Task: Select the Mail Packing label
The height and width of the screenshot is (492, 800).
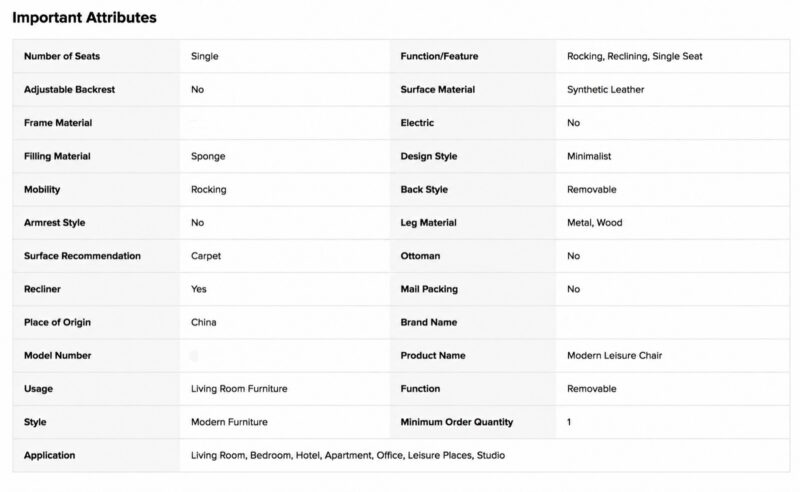Action: point(429,289)
